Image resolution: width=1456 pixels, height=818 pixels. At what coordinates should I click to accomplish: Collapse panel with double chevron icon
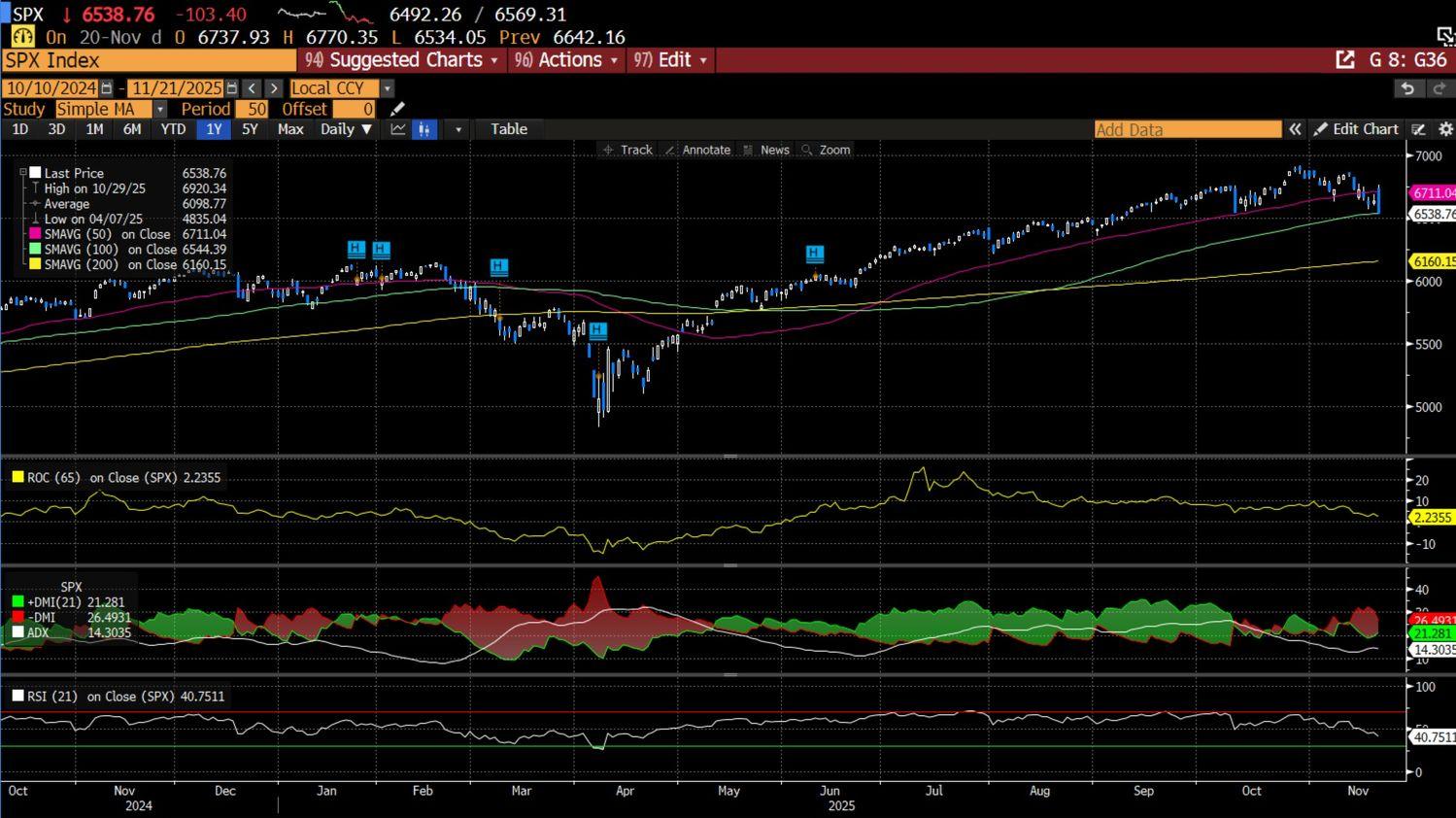click(x=1295, y=129)
